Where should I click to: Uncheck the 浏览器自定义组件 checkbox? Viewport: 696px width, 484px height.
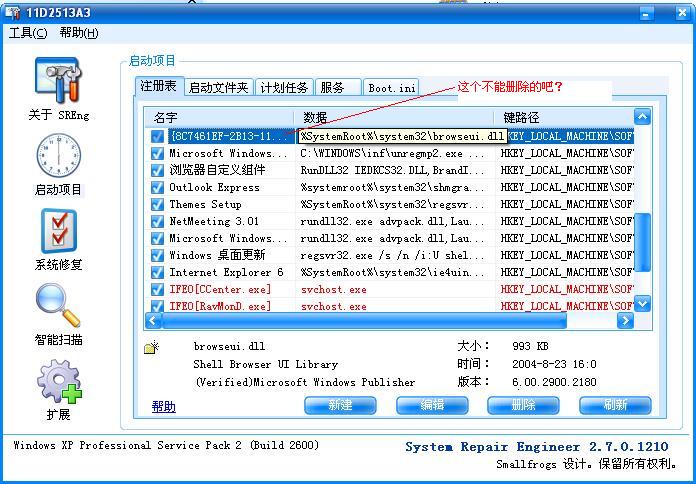pyautogui.click(x=157, y=170)
